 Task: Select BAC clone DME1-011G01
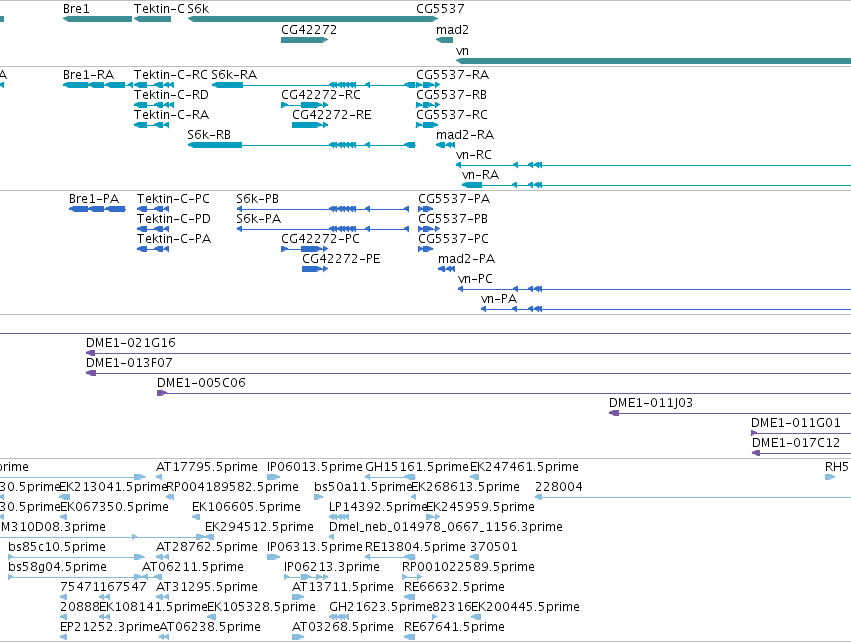point(801,434)
